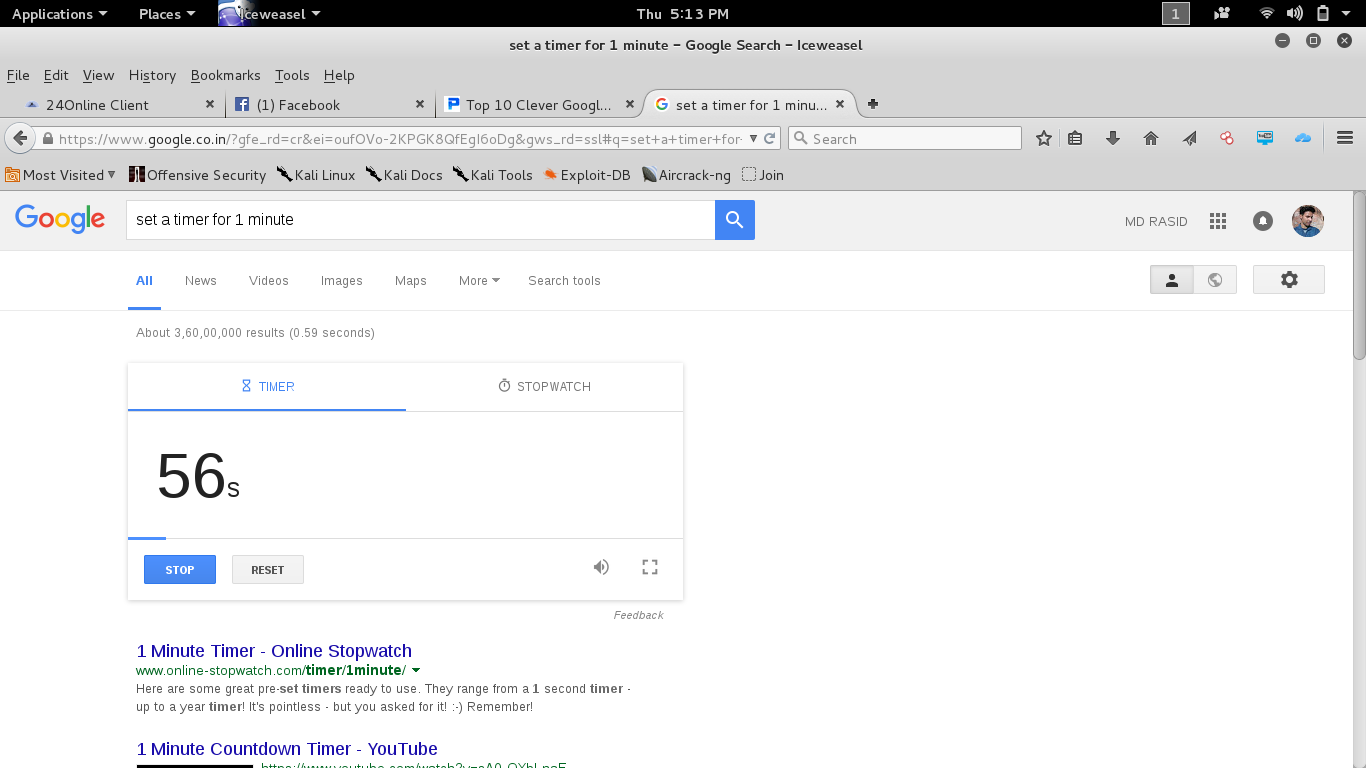Open the Exploit-DB bookmark

[x=587, y=175]
